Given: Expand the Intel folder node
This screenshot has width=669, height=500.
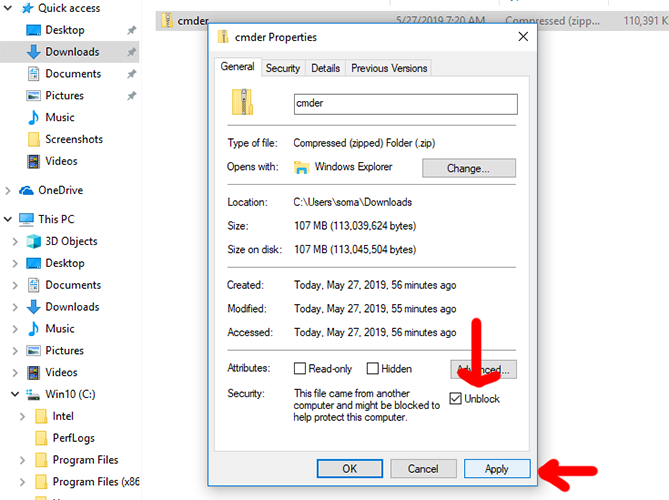Looking at the screenshot, I should pos(22,416).
